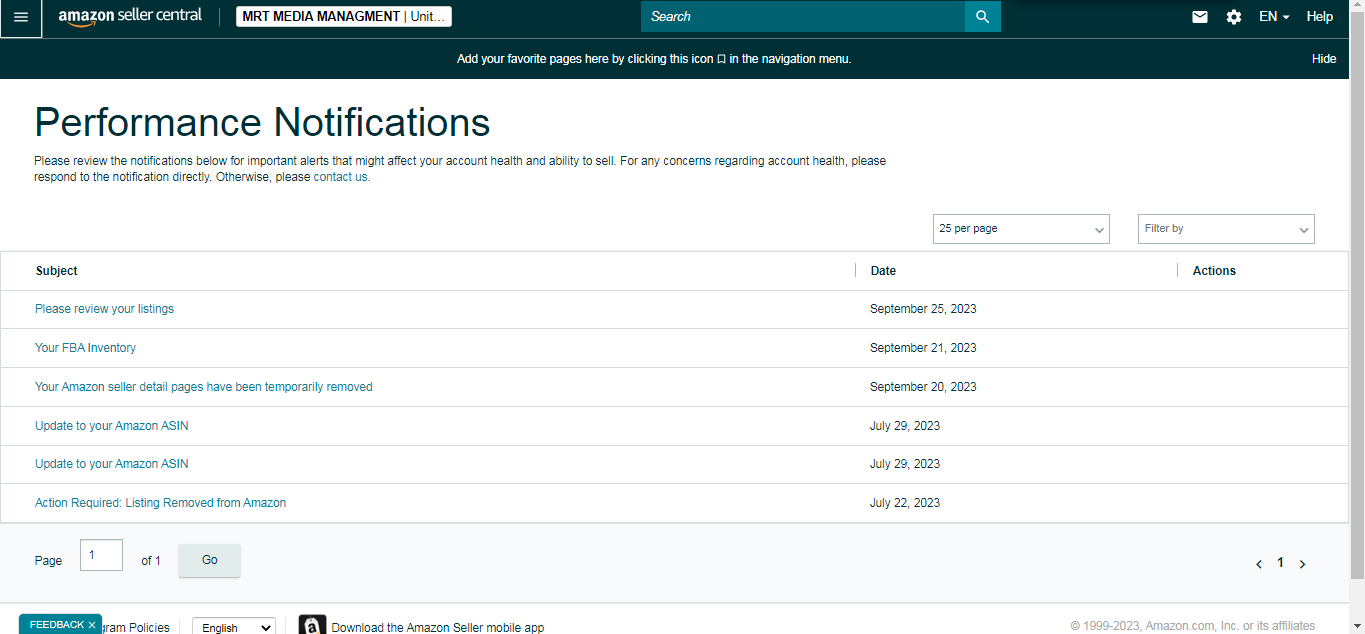Viewport: 1365px width, 634px height.
Task: Open the settings gear icon
Action: tap(1234, 17)
